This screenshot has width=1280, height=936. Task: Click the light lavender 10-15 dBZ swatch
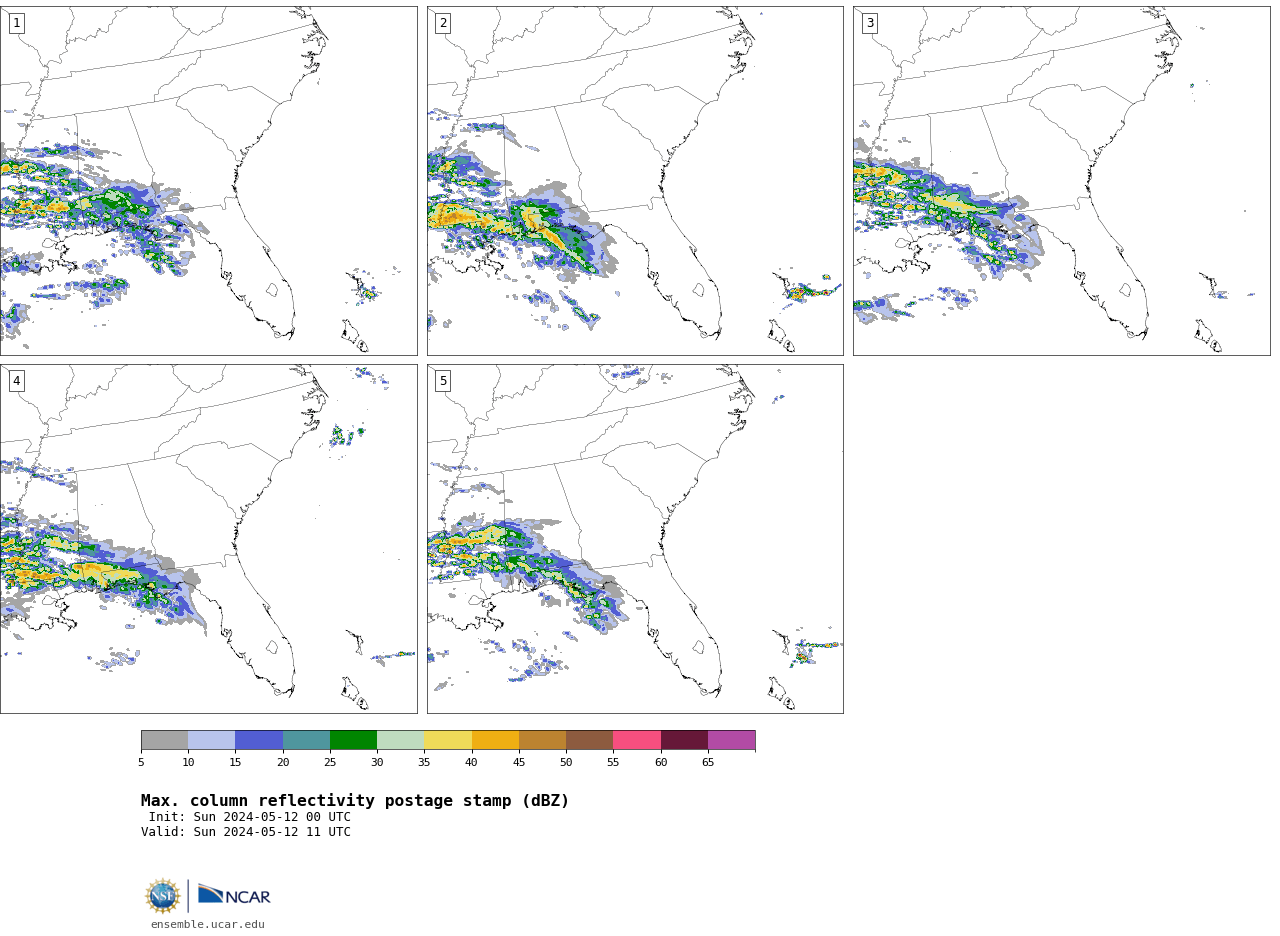(212, 740)
